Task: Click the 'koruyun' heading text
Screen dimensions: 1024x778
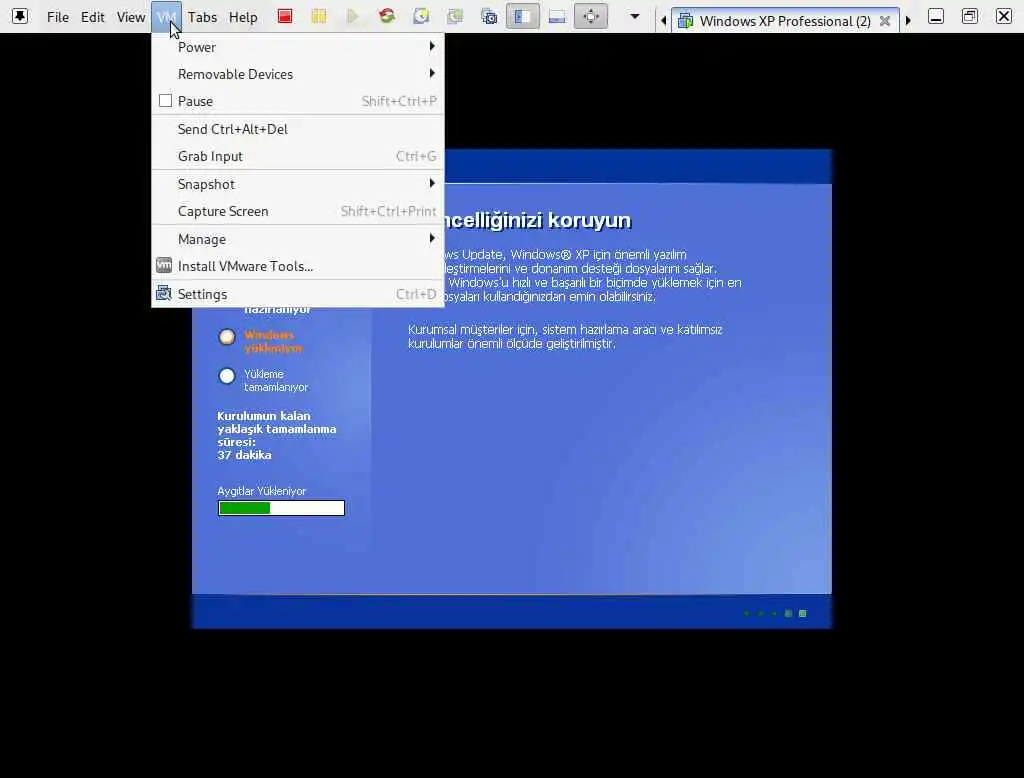Action: pyautogui.click(x=589, y=220)
